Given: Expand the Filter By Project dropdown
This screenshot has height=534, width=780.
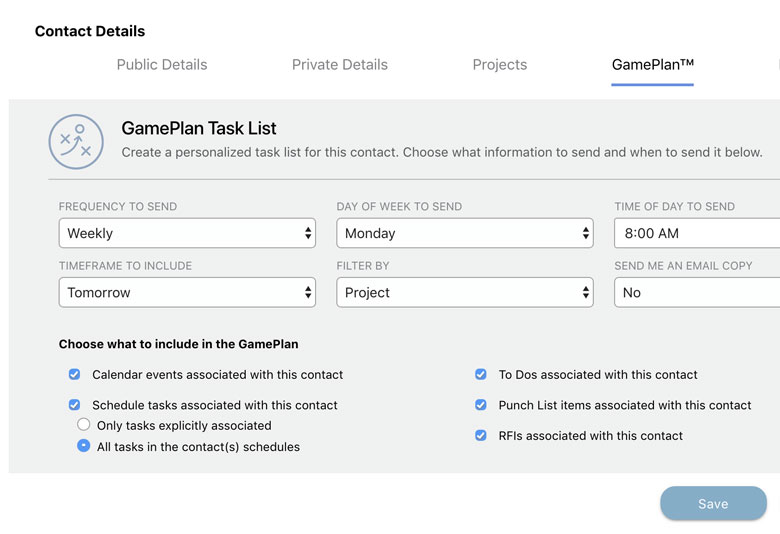Looking at the screenshot, I should pyautogui.click(x=465, y=292).
